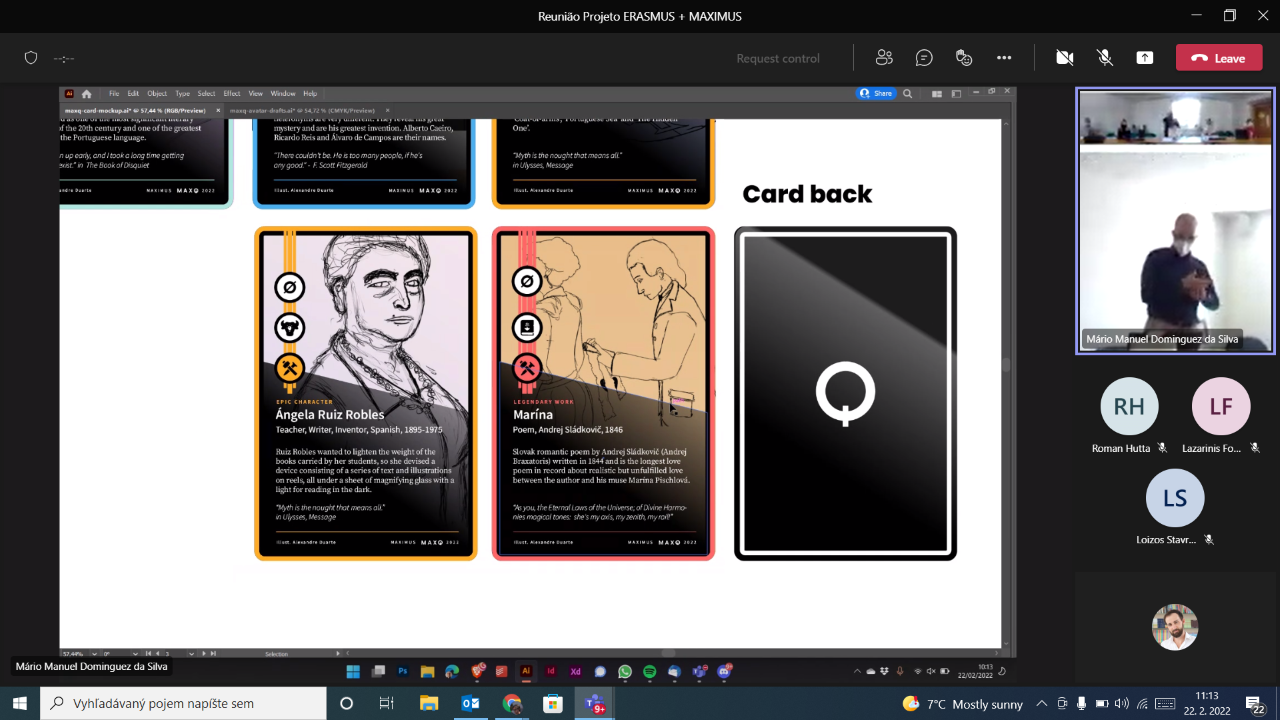Click your own profile photo avatar

(1175, 627)
